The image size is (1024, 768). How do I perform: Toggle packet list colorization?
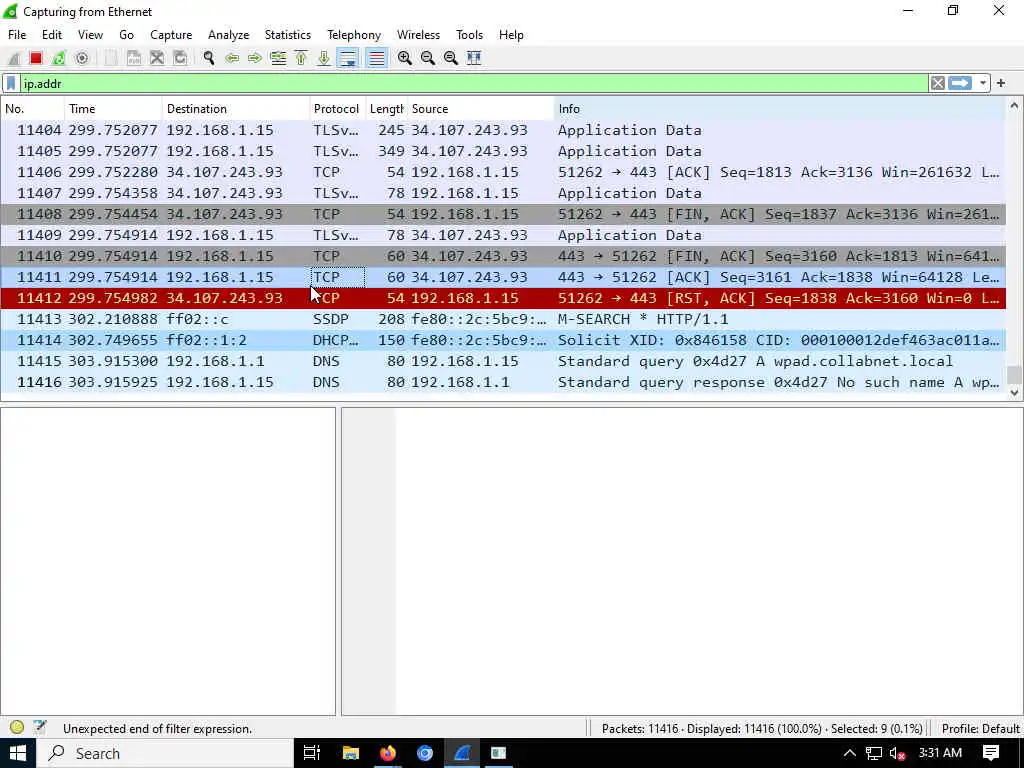click(x=376, y=58)
